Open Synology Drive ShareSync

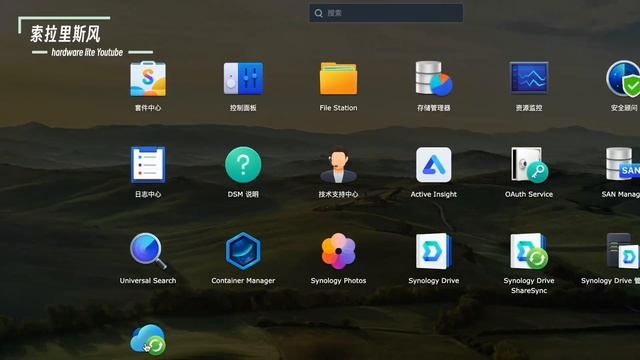tap(529, 251)
